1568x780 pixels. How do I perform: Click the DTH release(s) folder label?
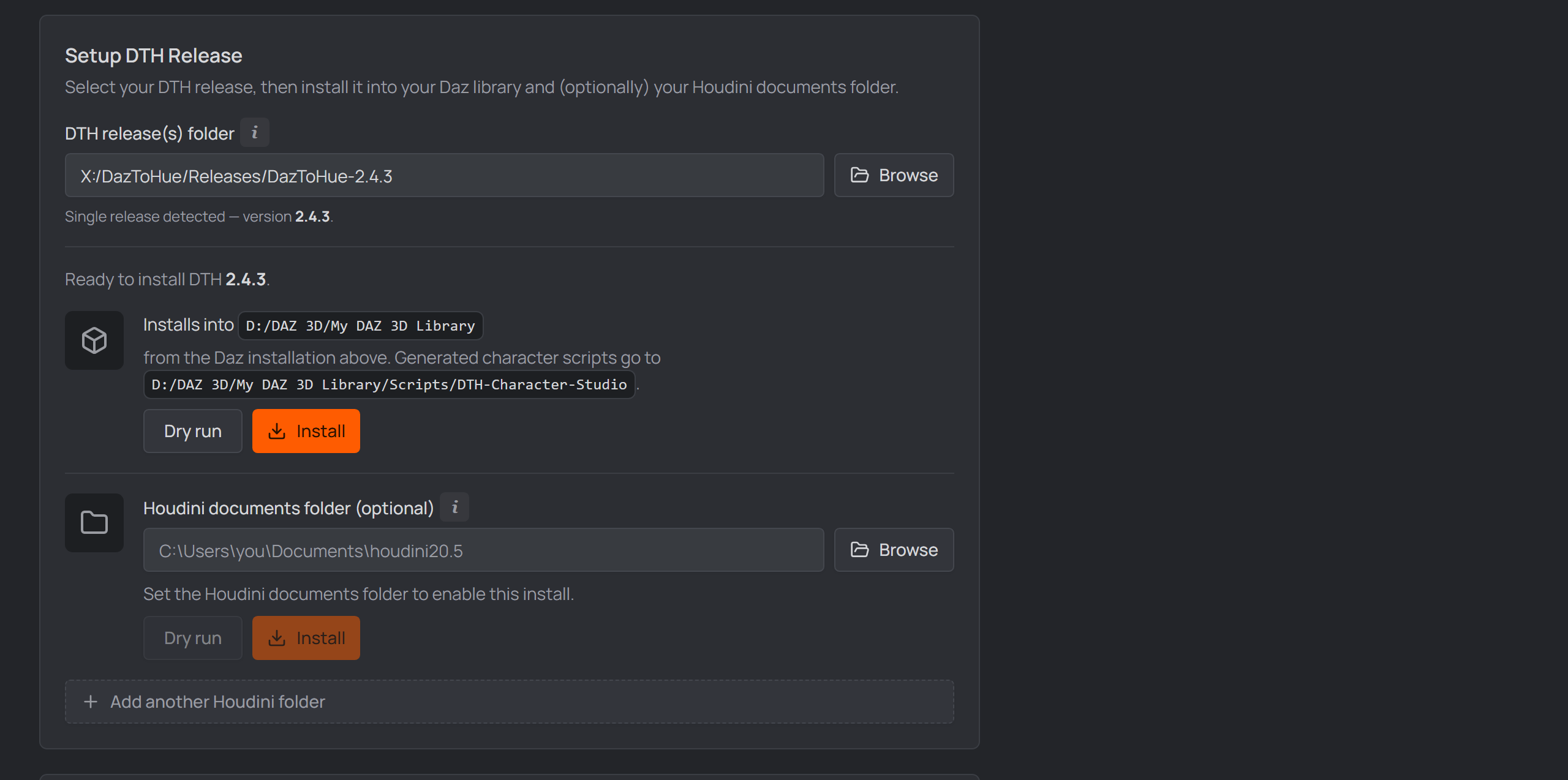149,133
